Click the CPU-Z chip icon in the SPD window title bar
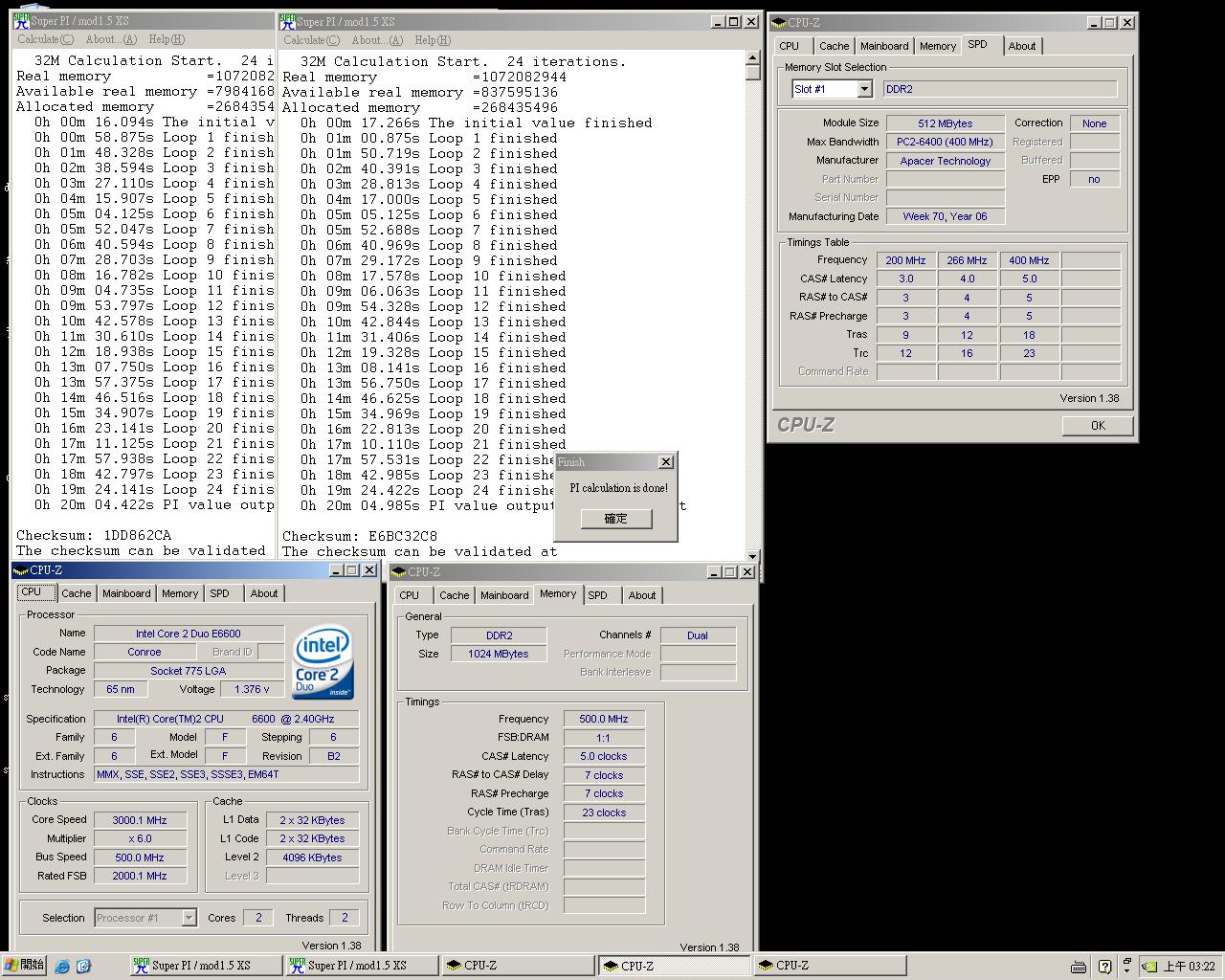Screen dimensions: 1225x980 pos(778,22)
